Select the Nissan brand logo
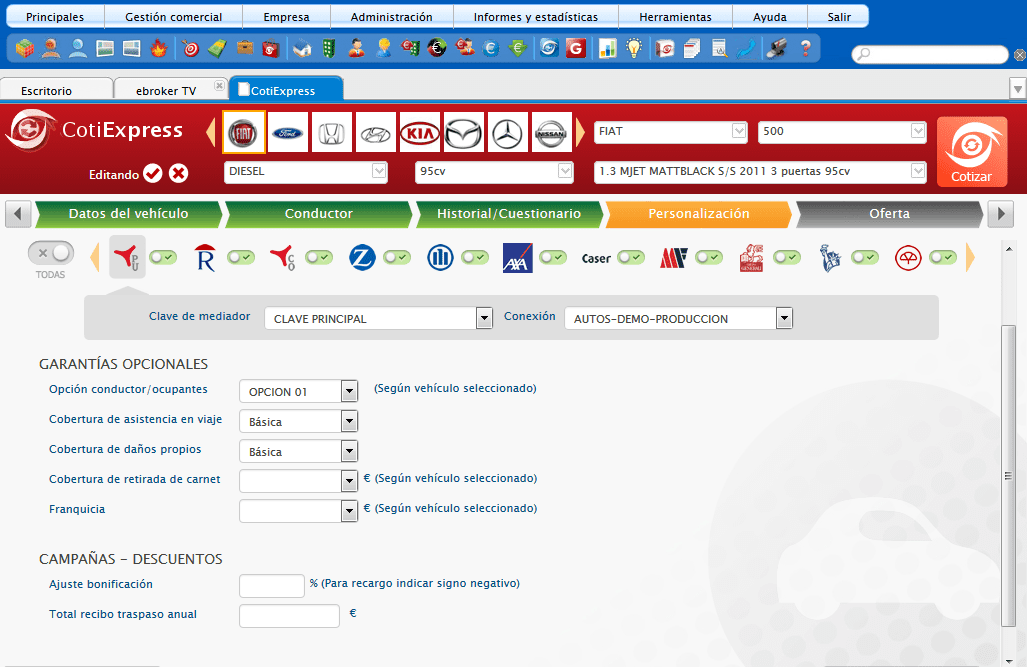 pyautogui.click(x=551, y=132)
